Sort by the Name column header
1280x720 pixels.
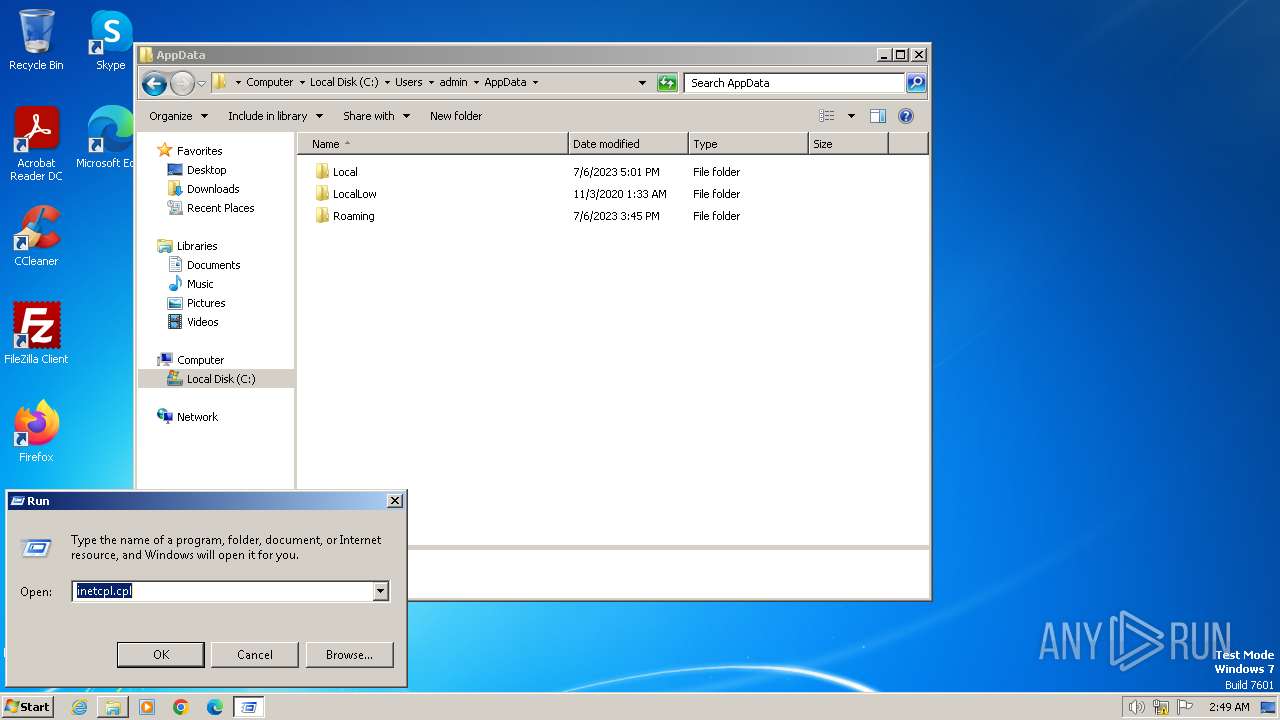click(432, 144)
